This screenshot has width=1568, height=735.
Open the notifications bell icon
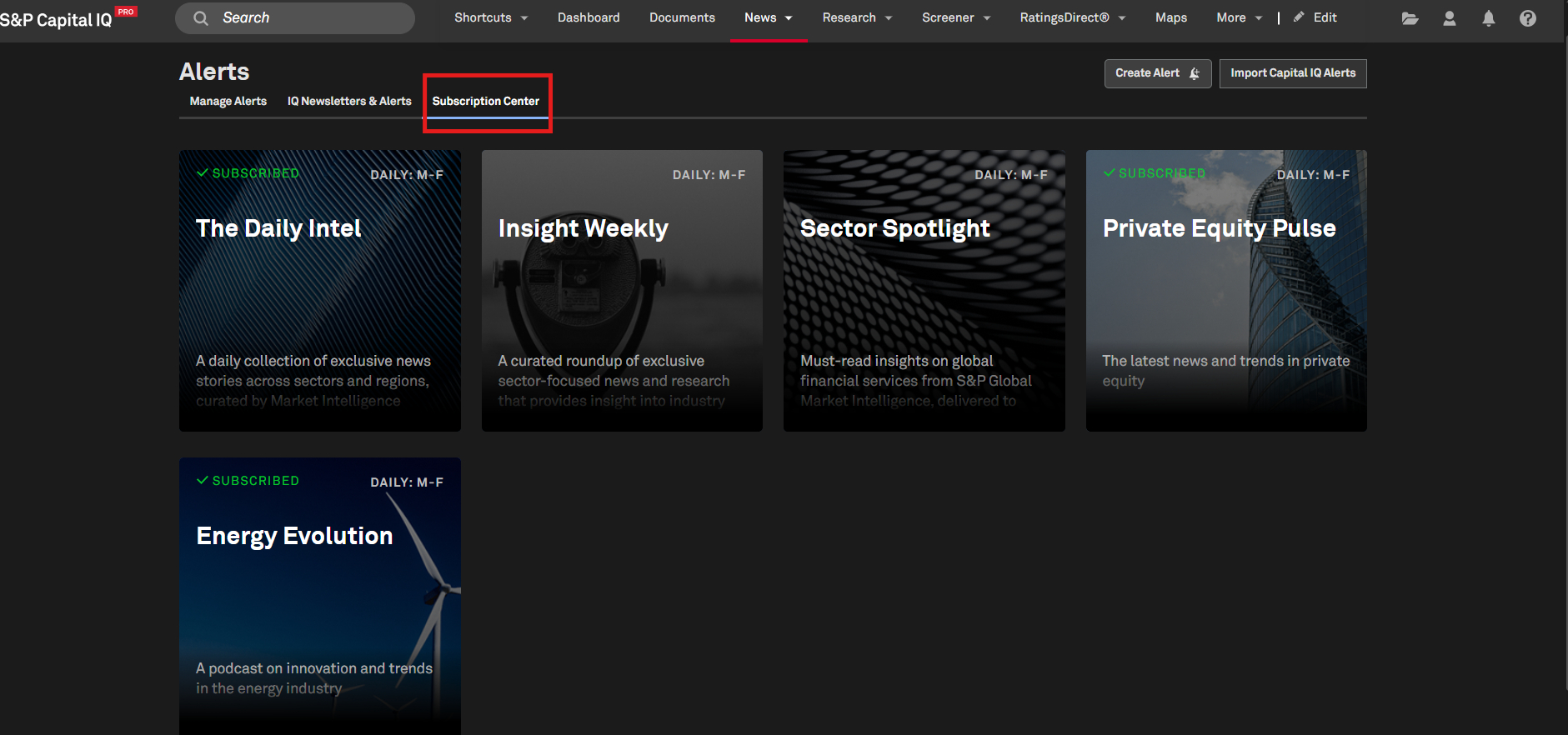(x=1489, y=18)
